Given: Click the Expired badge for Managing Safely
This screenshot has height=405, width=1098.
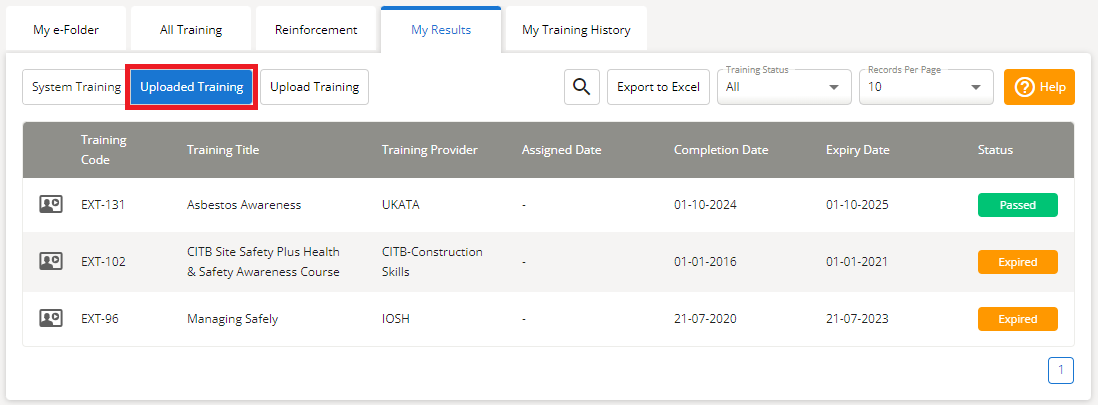Looking at the screenshot, I should [1017, 319].
